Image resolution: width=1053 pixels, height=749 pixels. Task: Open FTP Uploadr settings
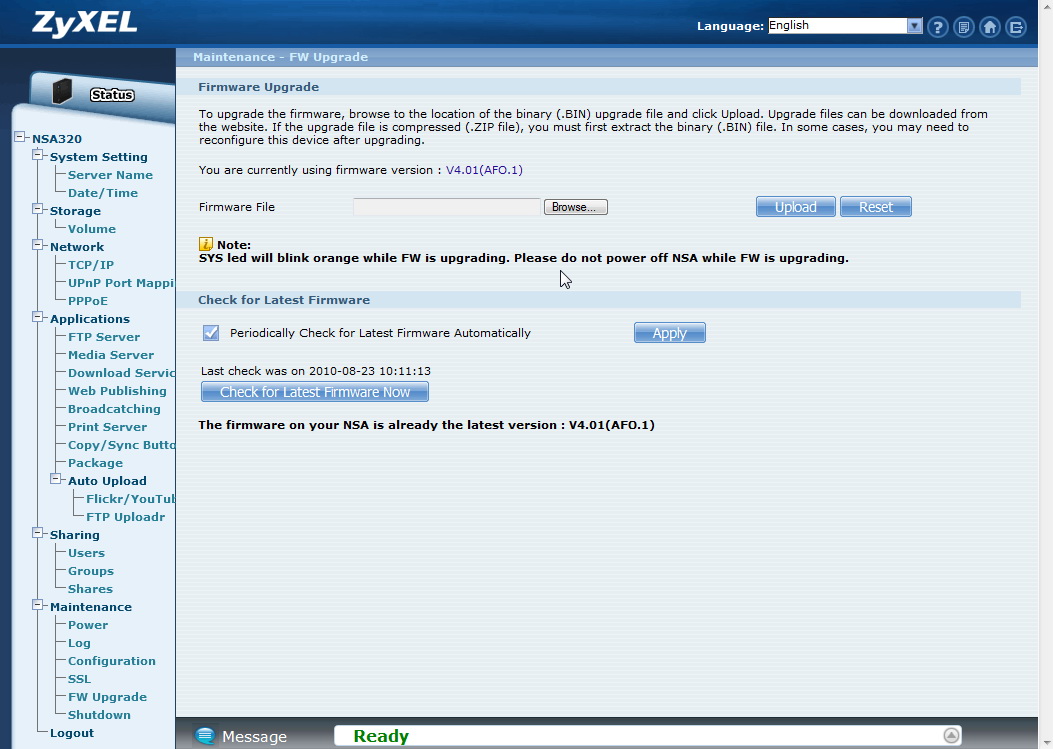tap(126, 517)
